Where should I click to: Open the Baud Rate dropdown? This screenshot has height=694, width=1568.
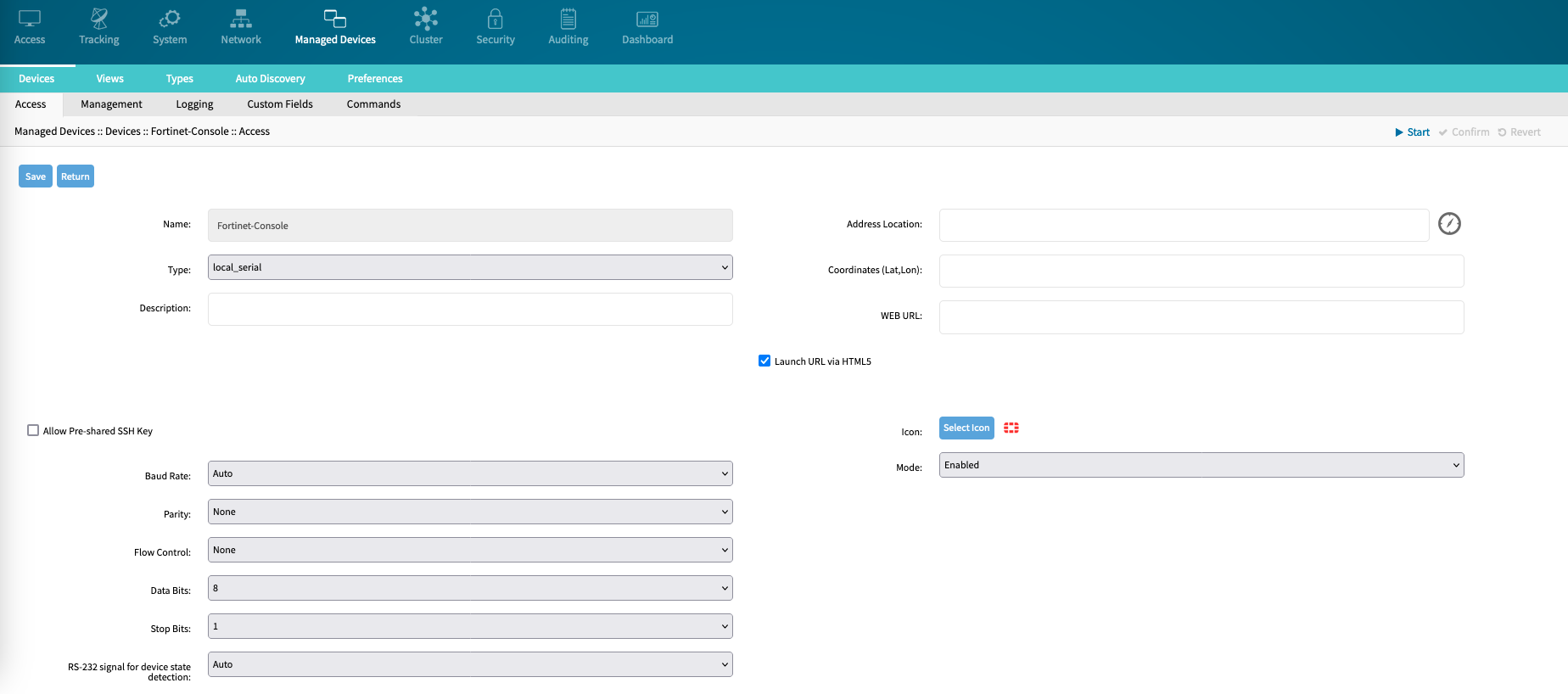[470, 473]
